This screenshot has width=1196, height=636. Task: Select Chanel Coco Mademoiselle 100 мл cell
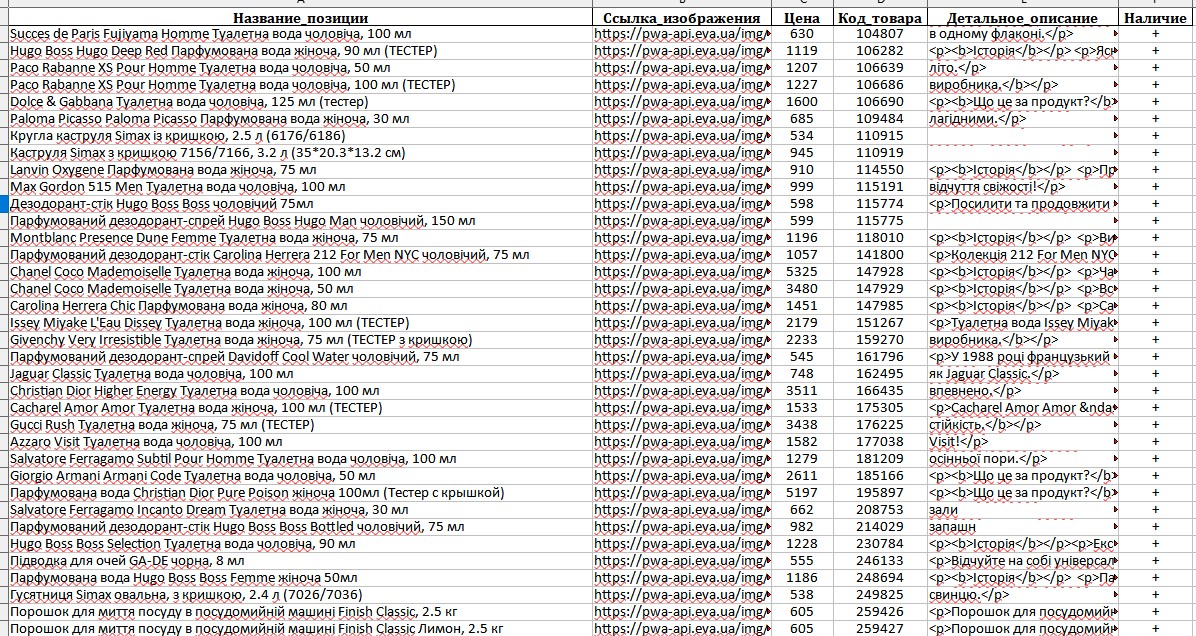point(301,272)
